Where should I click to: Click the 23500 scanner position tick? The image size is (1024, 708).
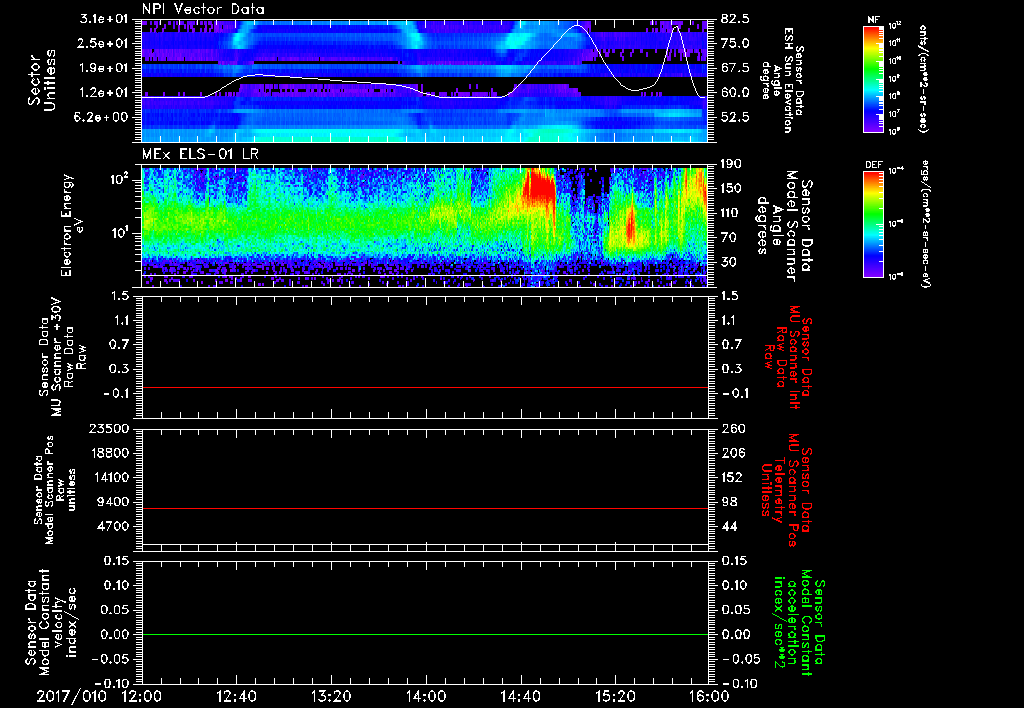[x=110, y=428]
